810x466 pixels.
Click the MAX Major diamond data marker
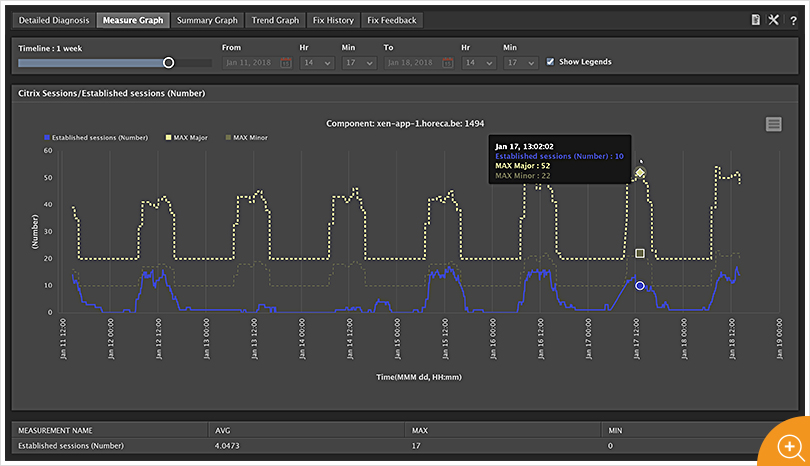[640, 173]
